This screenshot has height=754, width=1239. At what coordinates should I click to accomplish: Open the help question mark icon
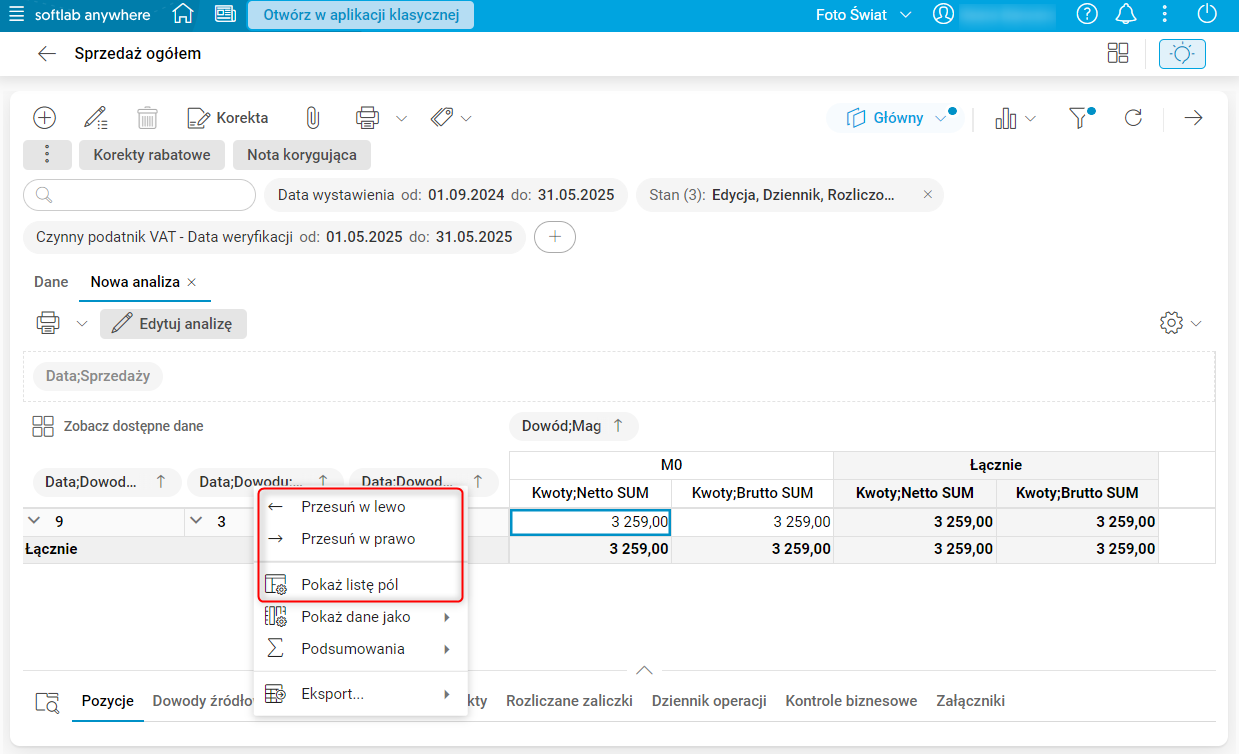pyautogui.click(x=1087, y=15)
